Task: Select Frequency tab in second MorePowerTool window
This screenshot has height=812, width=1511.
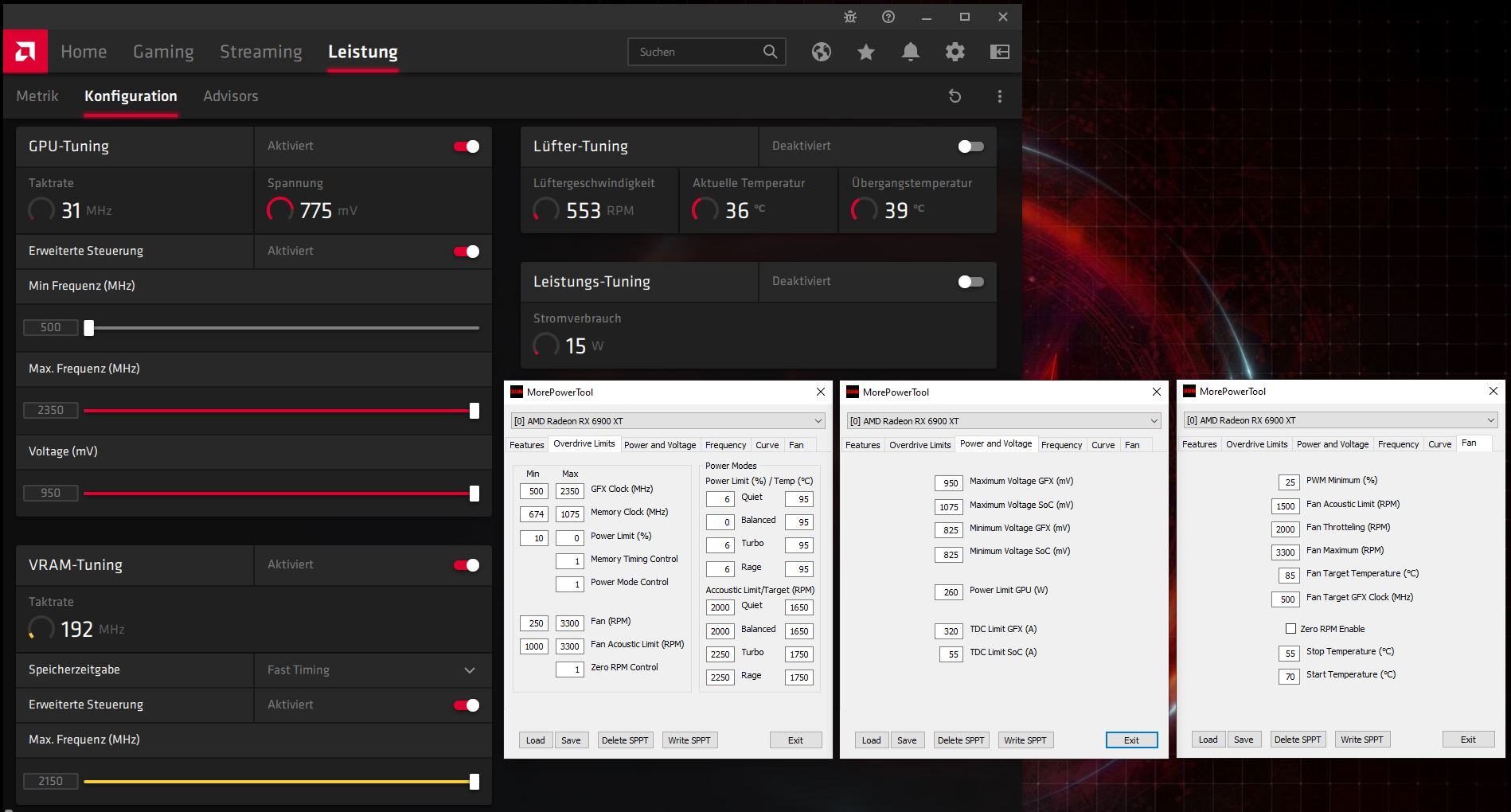Action: (x=1062, y=445)
